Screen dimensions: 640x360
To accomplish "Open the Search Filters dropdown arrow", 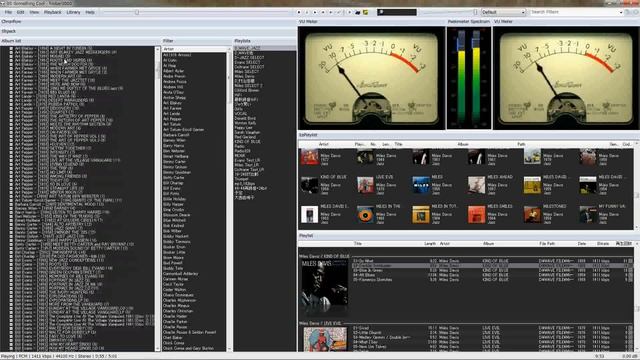I will [621, 12].
